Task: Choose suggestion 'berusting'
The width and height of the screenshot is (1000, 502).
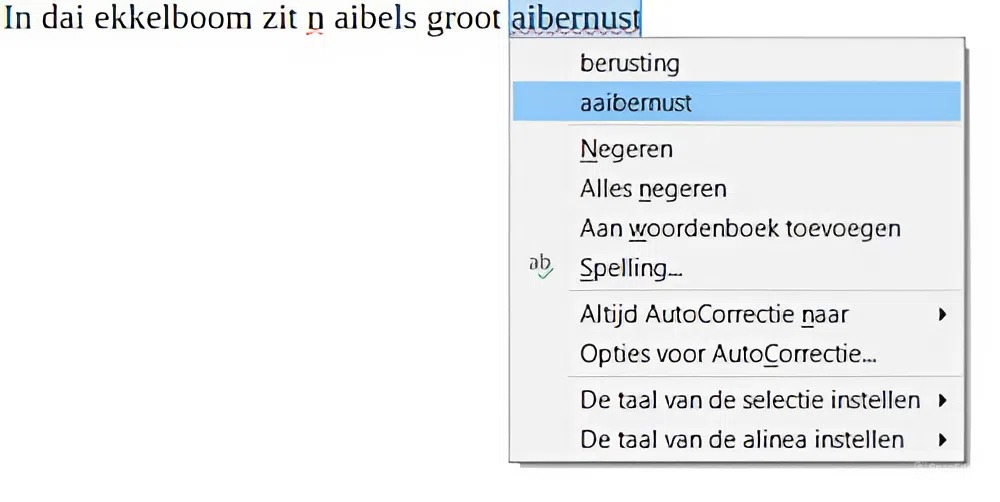Action: (x=629, y=64)
